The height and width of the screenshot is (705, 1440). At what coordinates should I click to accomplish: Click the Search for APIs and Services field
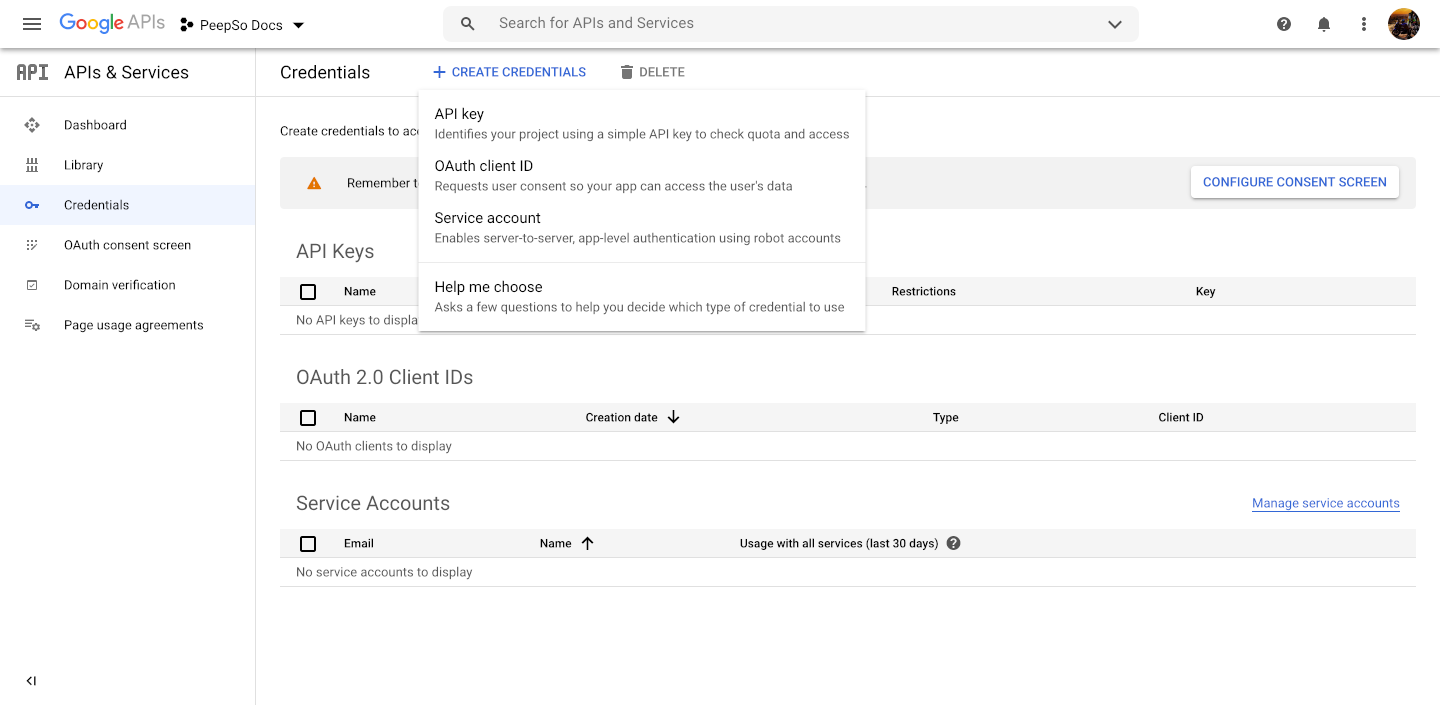[790, 24]
